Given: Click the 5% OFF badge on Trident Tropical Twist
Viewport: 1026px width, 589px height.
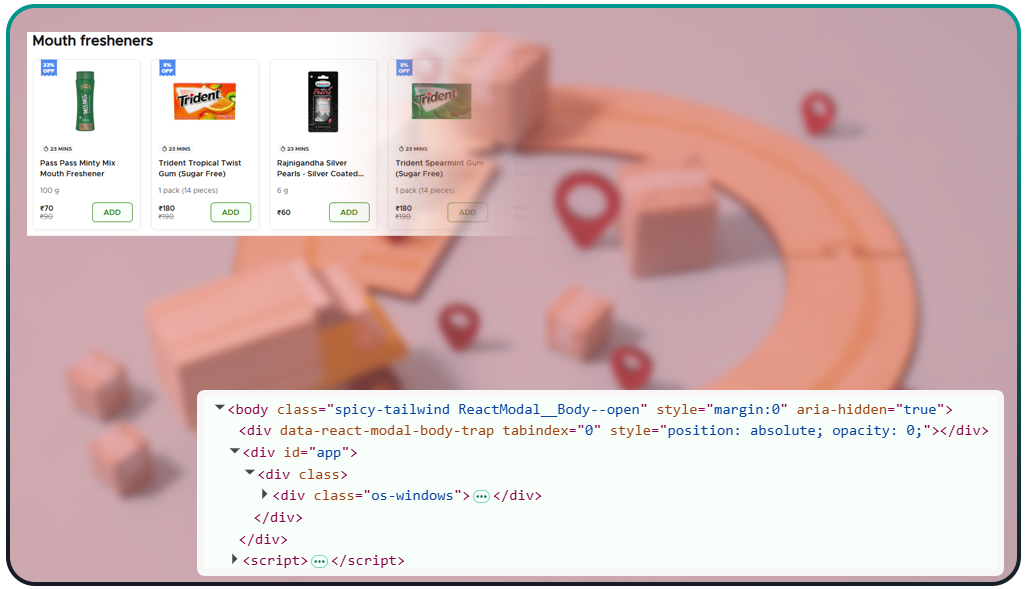Looking at the screenshot, I should 166,66.
